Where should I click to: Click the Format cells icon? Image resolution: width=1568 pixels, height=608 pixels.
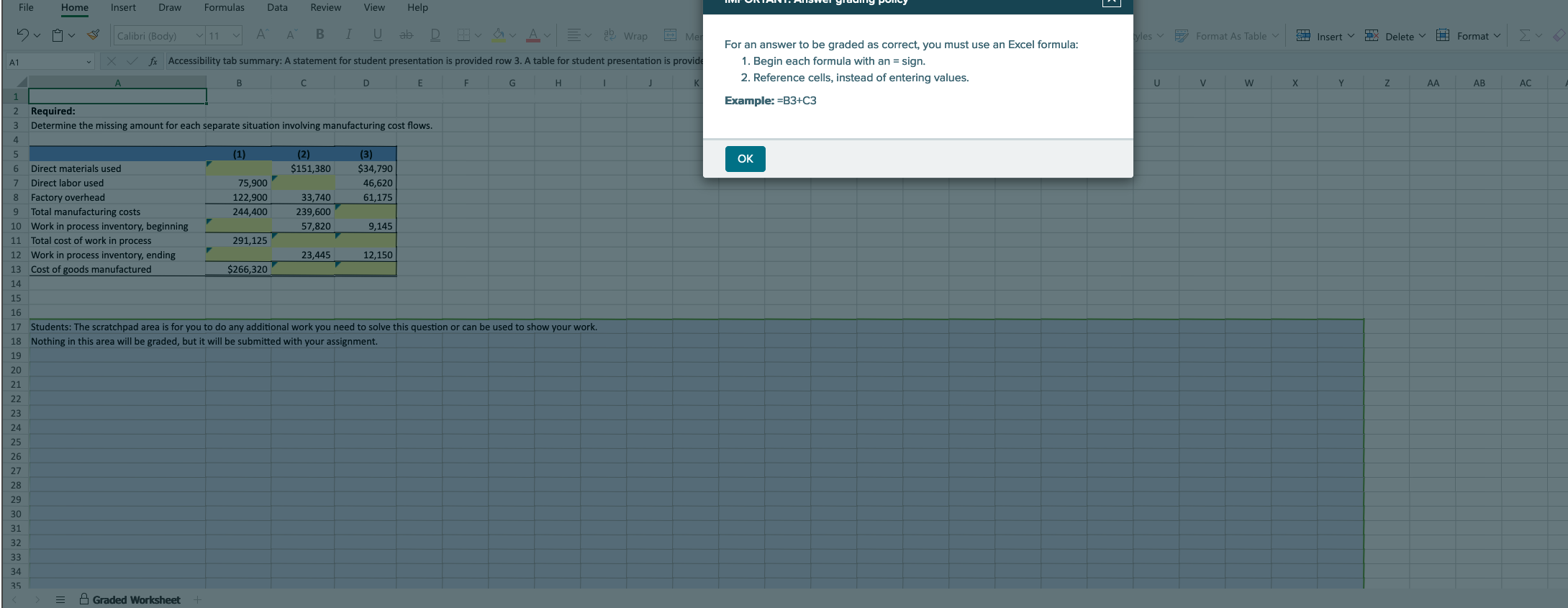pyautogui.click(x=1443, y=35)
